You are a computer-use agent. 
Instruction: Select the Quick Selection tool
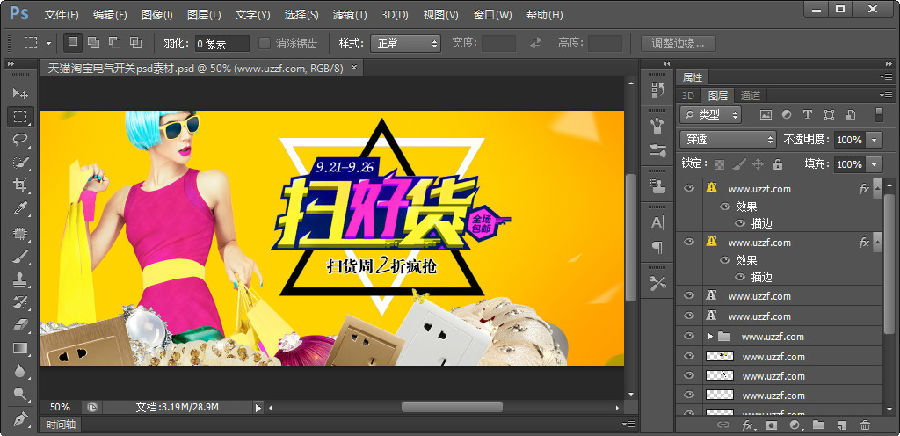[x=20, y=162]
